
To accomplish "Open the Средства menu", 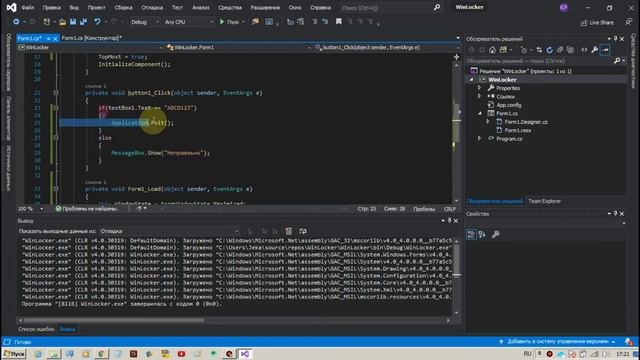I will [230, 7].
